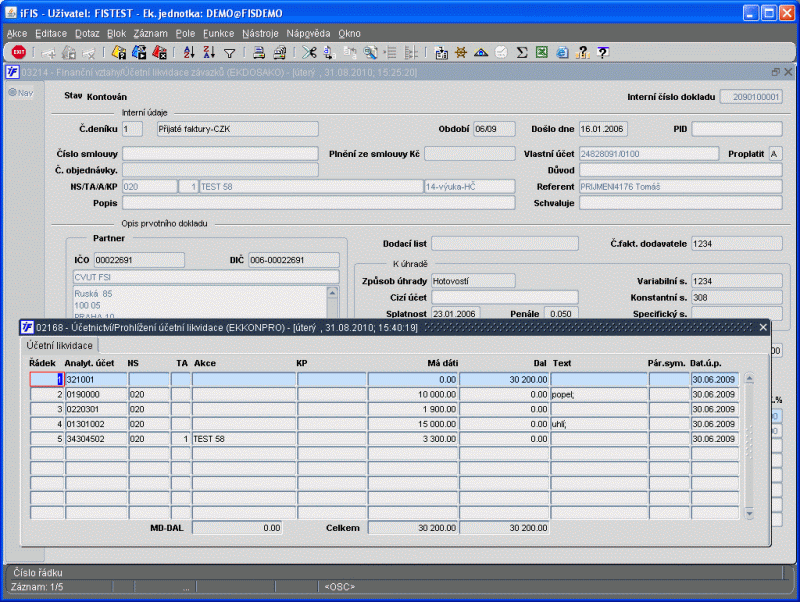
Task: Click the account field containing 0190000
Action: 96,395
